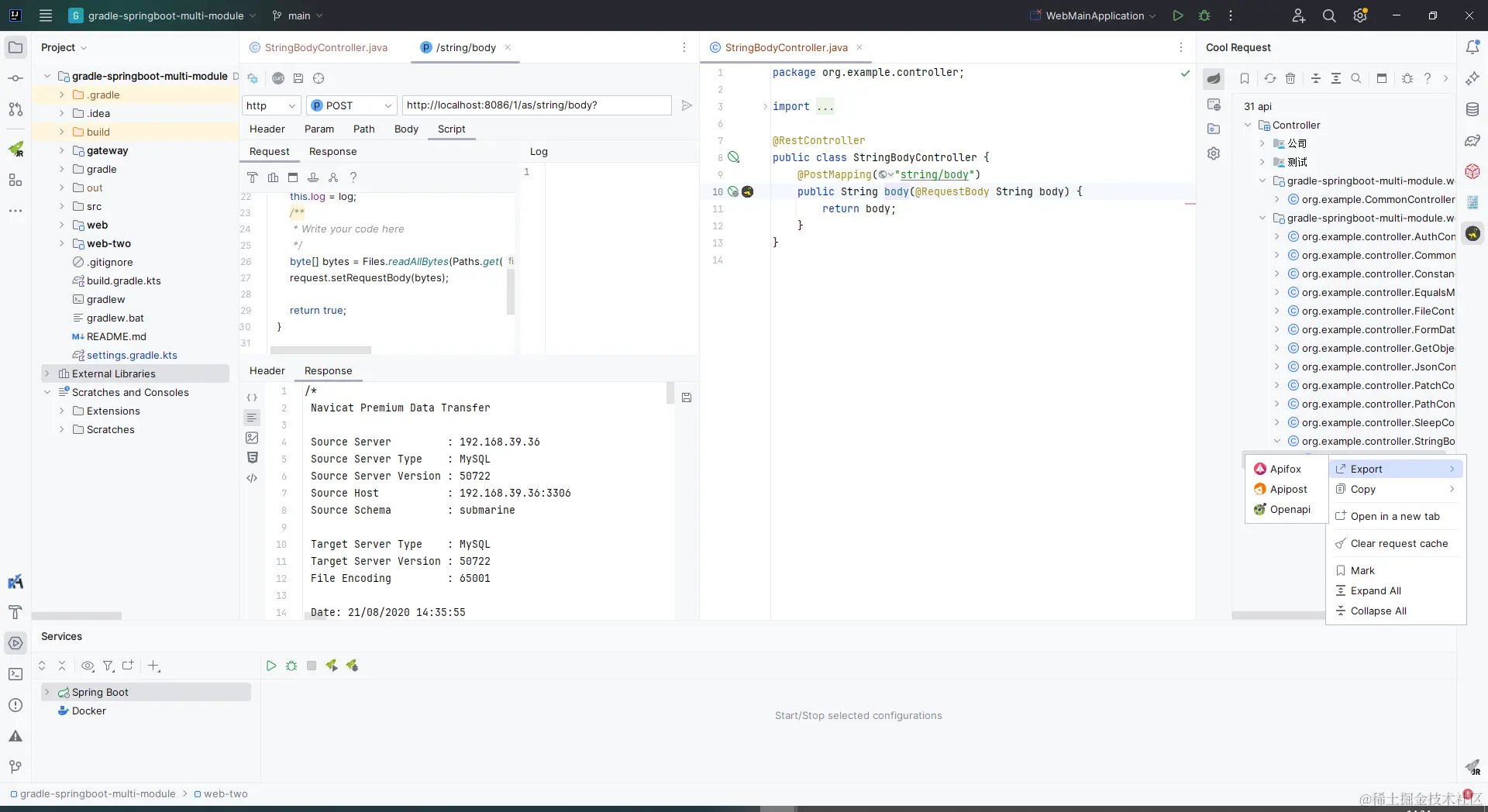Viewport: 1488px width, 812px height.
Task: Click web-two in the bottom breadcrumb bar
Action: [221, 793]
